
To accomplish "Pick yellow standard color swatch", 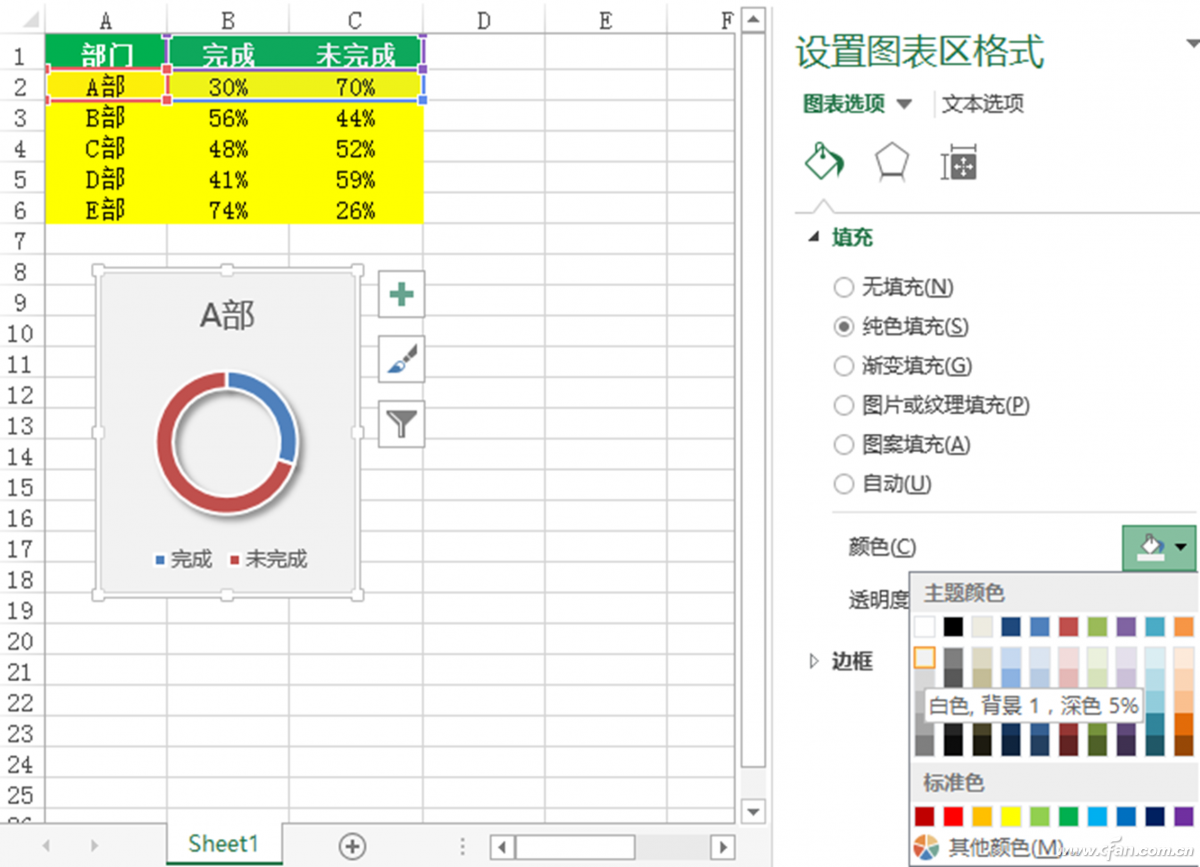I will coord(1011,816).
